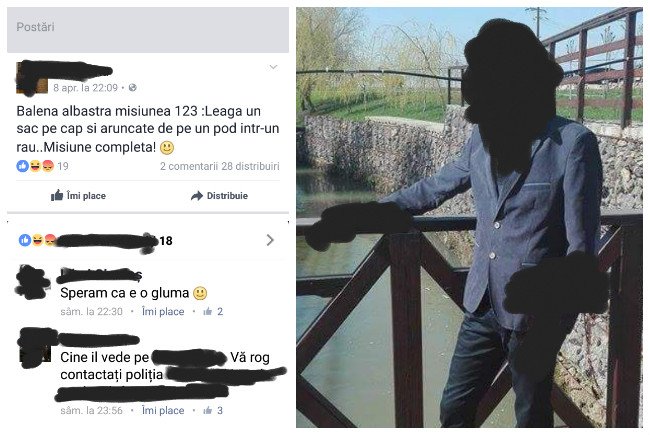Click the share arrow icon beside Distribuie
The width and height of the screenshot is (650, 435).
(197, 196)
